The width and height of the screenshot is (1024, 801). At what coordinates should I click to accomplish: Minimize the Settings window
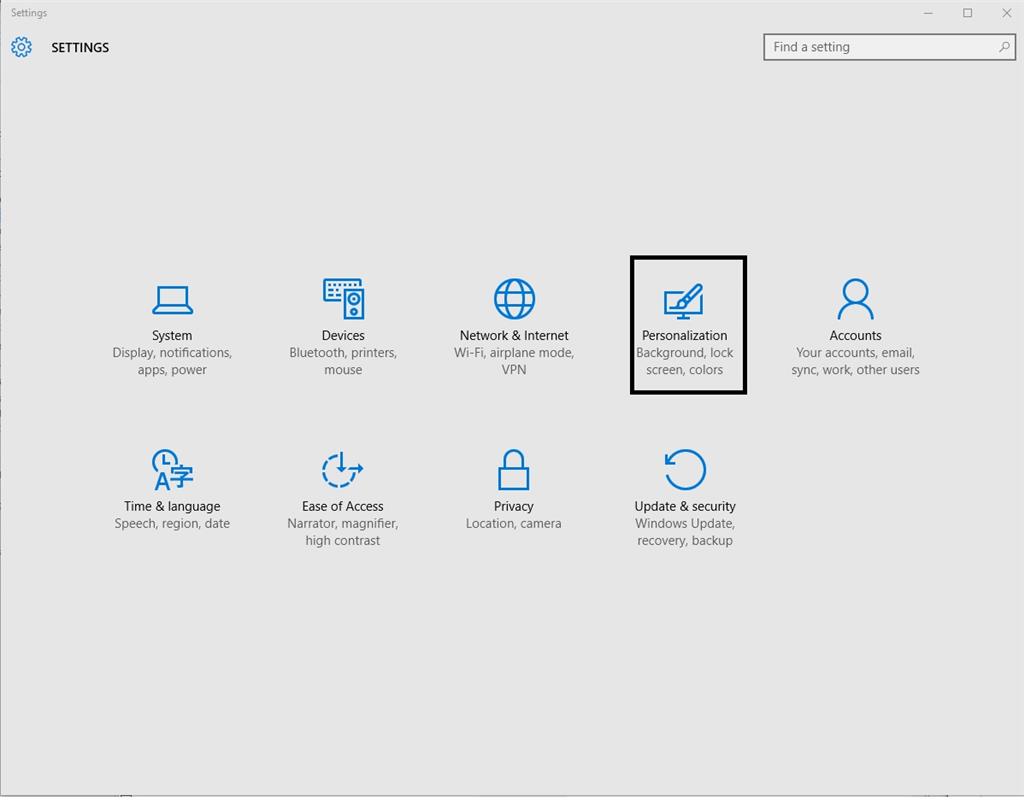point(928,13)
